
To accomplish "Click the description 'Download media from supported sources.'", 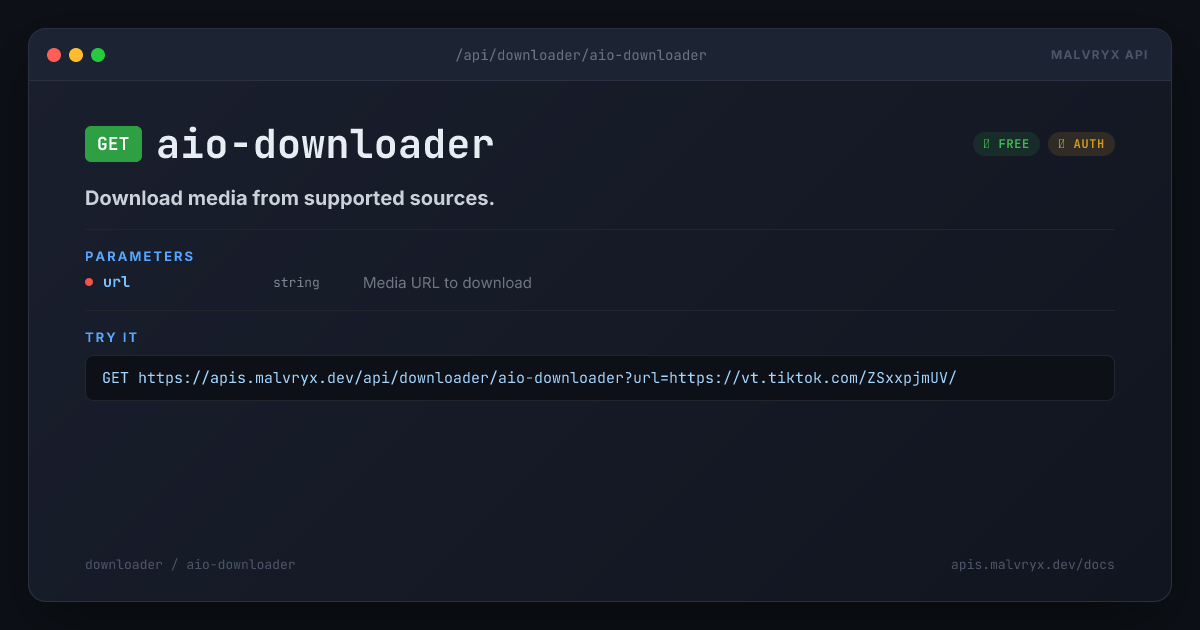I will pyautogui.click(x=290, y=198).
